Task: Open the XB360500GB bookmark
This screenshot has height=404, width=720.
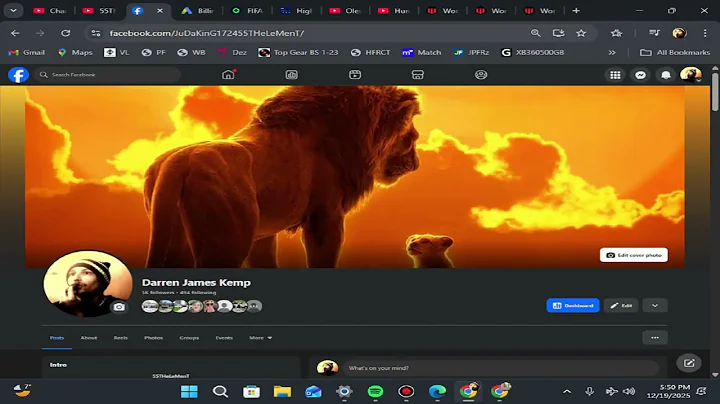Action: click(x=533, y=52)
